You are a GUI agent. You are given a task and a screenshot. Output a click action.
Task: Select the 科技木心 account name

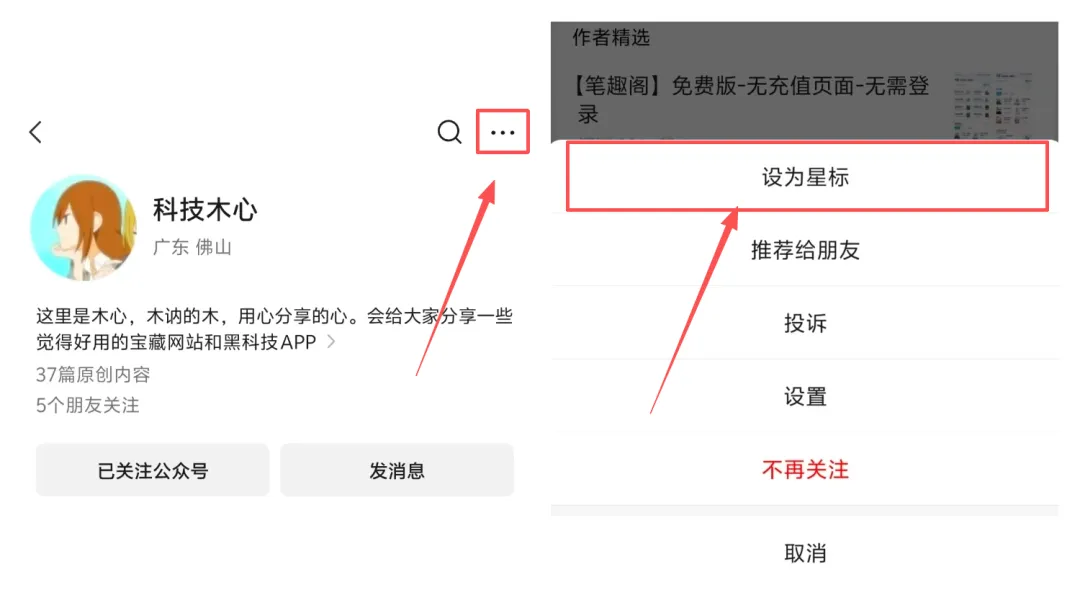coord(205,210)
